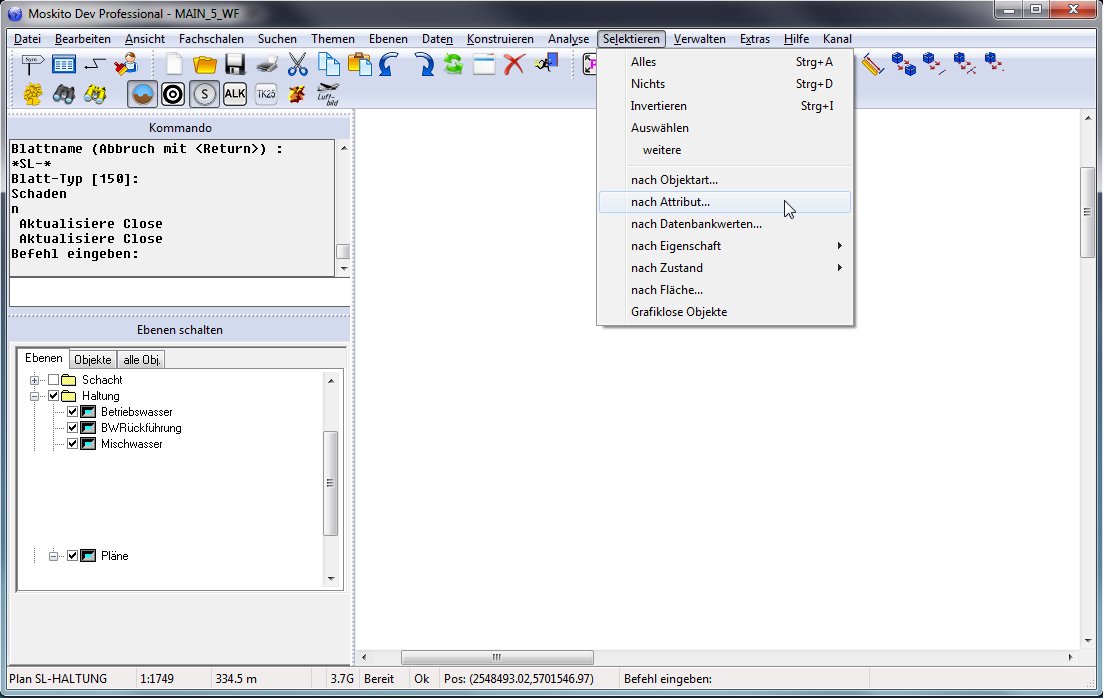Uncheck the Mischwasser layer checkbox

(x=72, y=444)
